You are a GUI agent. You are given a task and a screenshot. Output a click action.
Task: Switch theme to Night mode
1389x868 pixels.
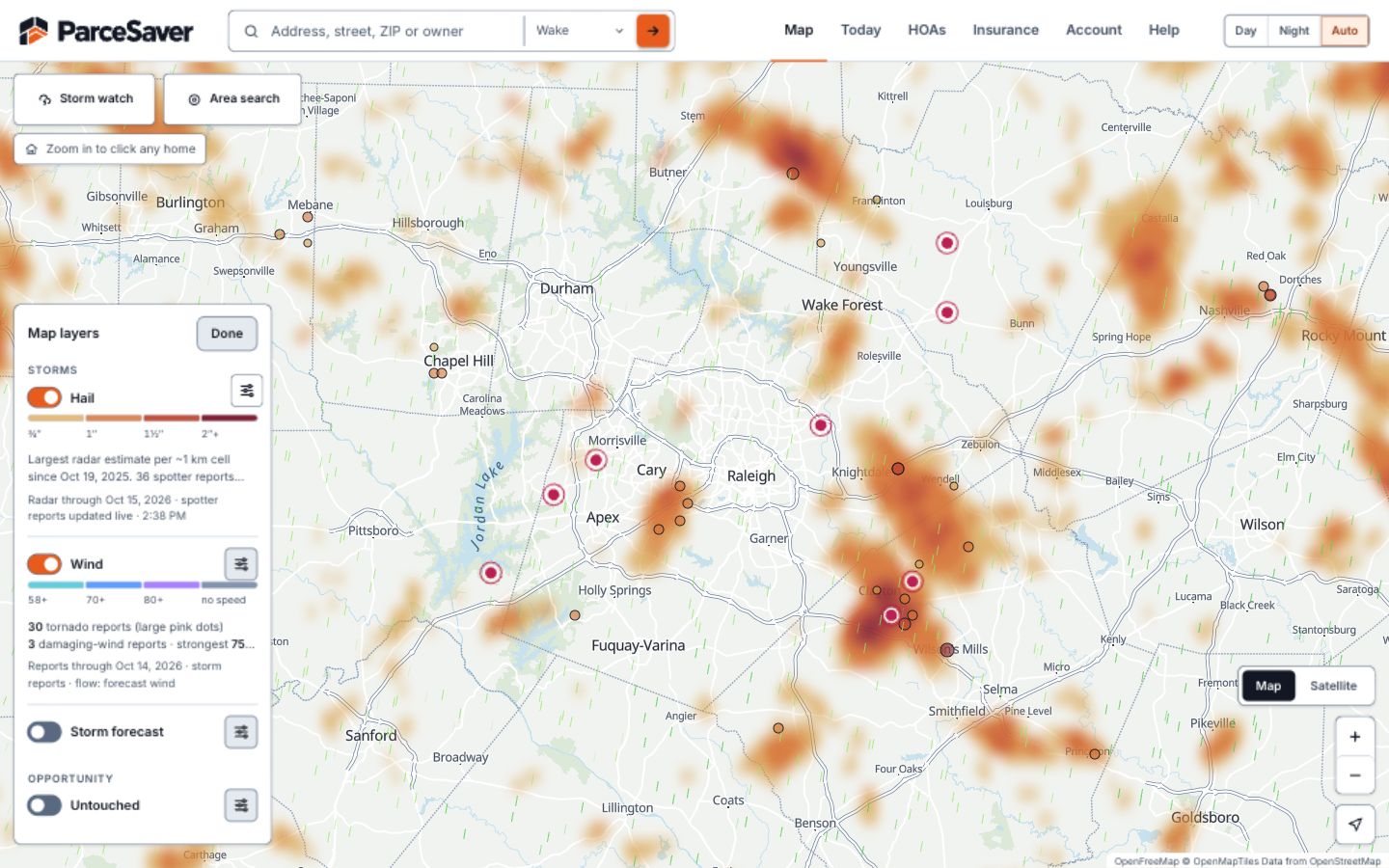[1294, 31]
